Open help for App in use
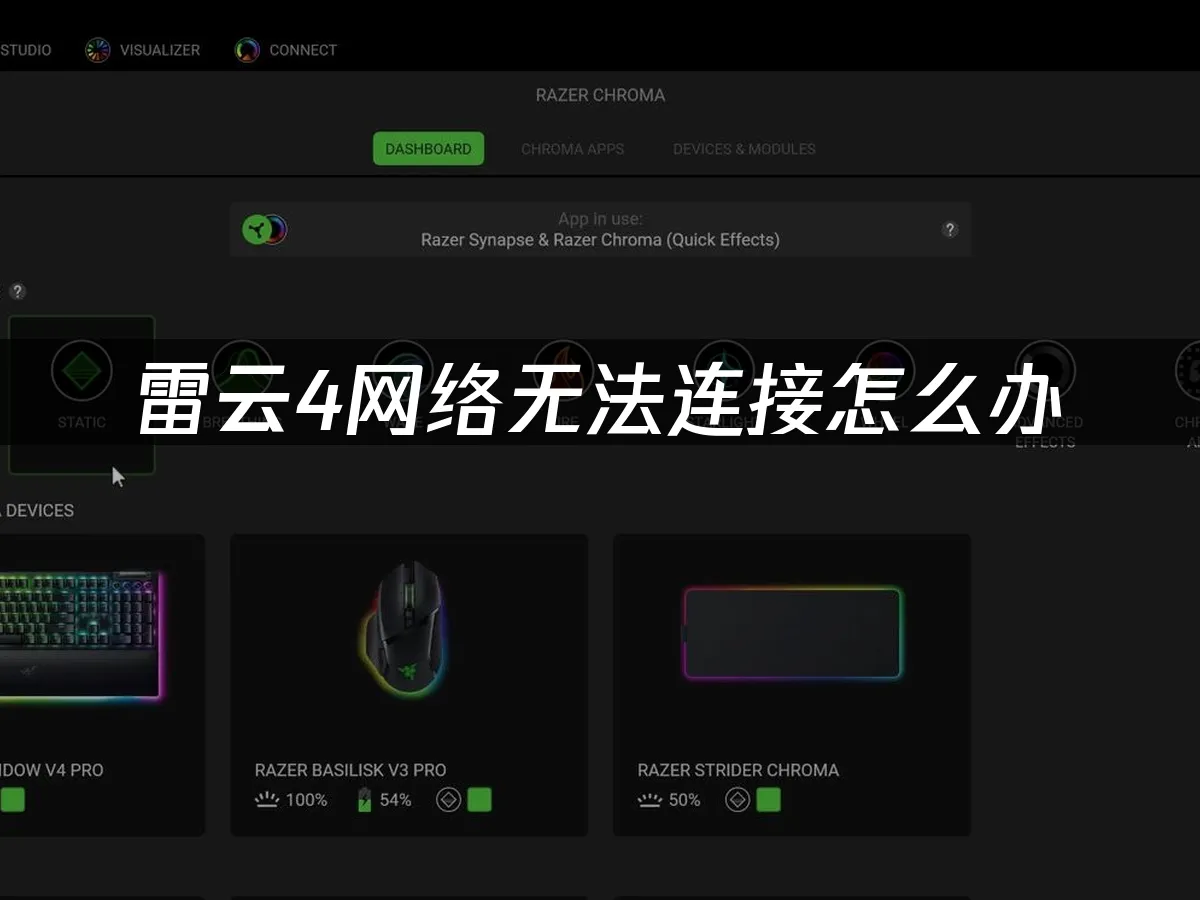Image resolution: width=1200 pixels, height=900 pixels. click(x=950, y=229)
